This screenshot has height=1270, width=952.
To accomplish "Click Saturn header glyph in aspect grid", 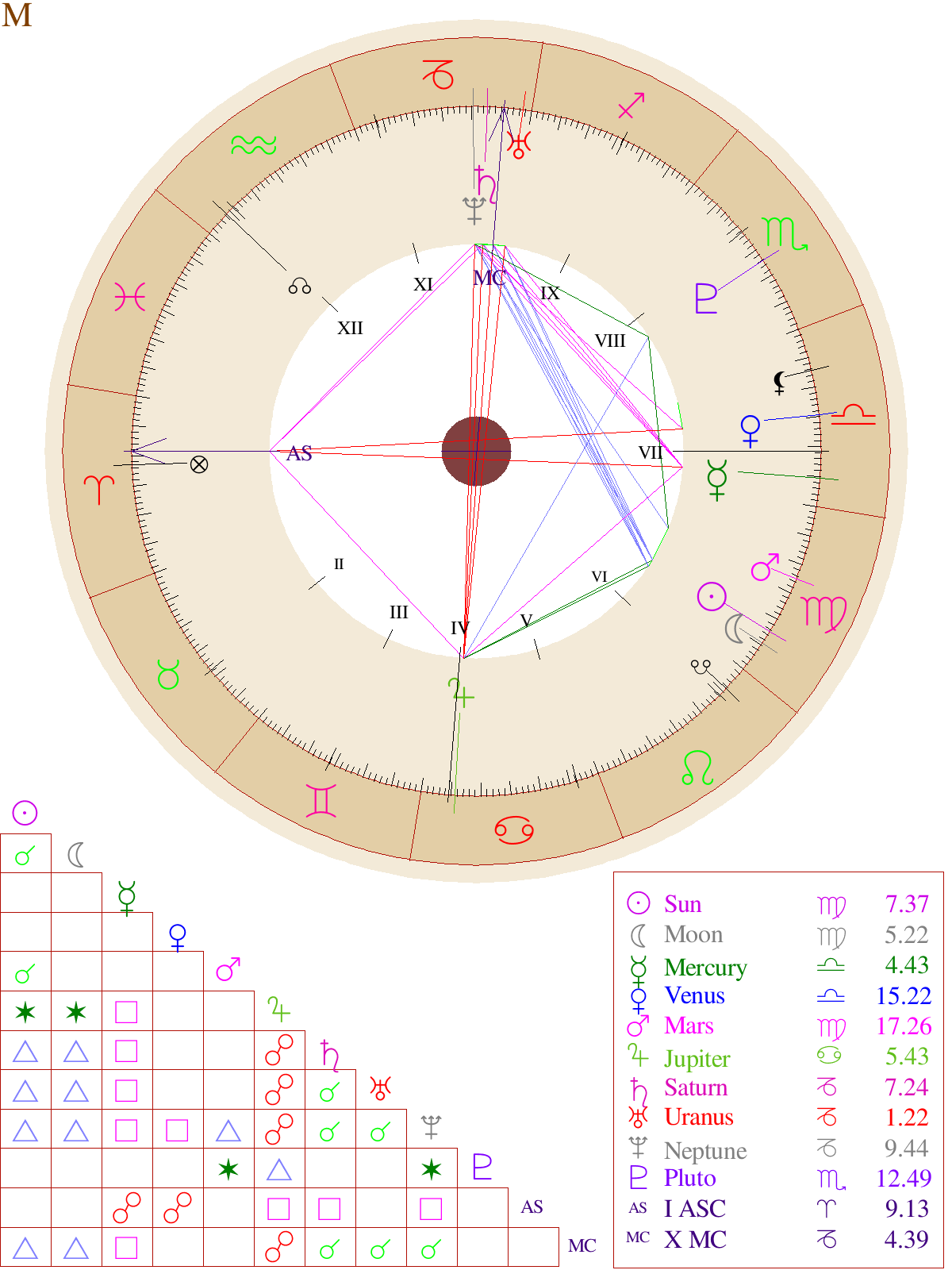I will (330, 1055).
